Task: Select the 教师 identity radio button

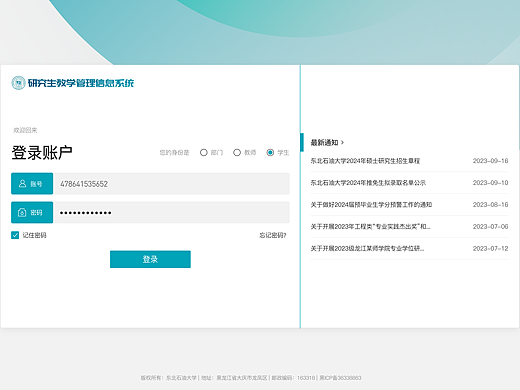Action: click(x=237, y=152)
